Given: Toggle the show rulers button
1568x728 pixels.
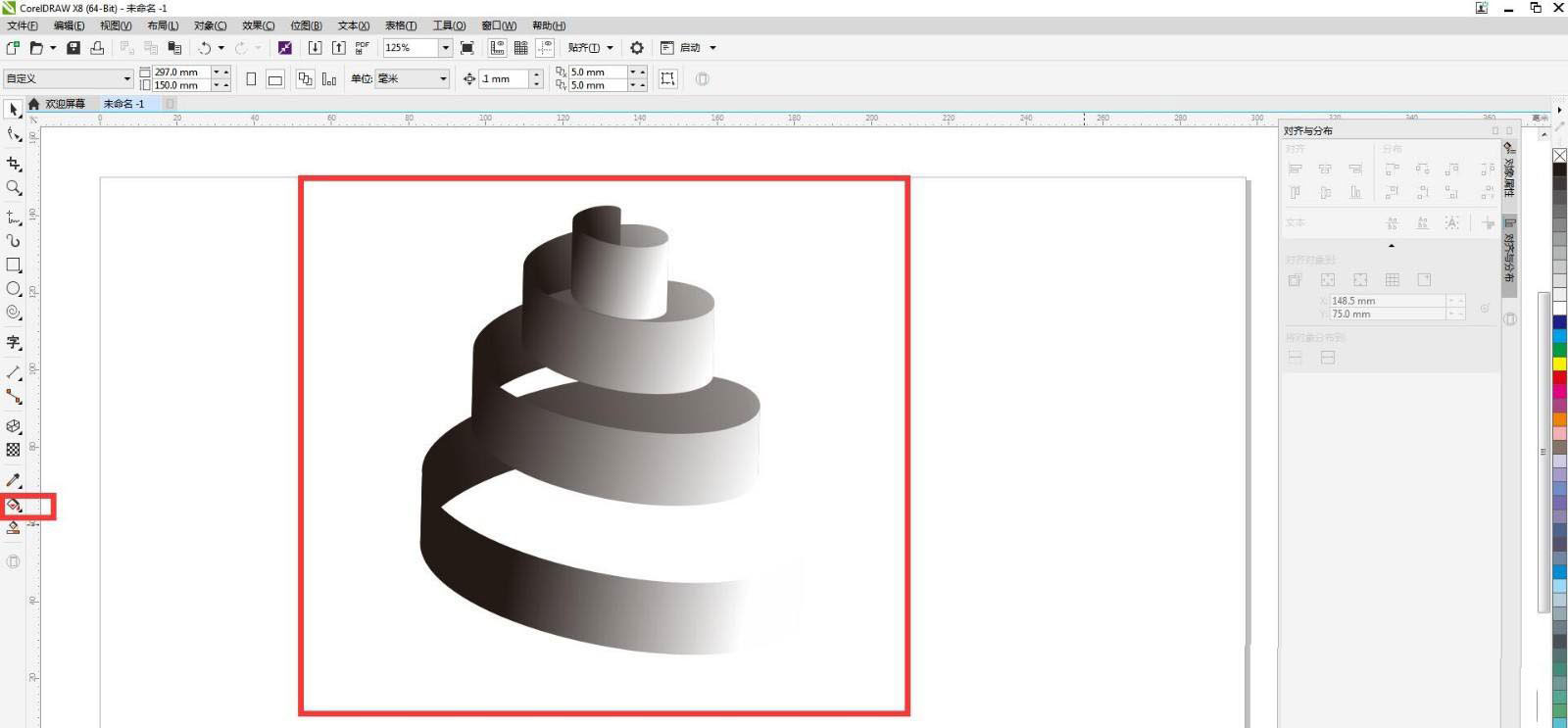Looking at the screenshot, I should click(498, 48).
